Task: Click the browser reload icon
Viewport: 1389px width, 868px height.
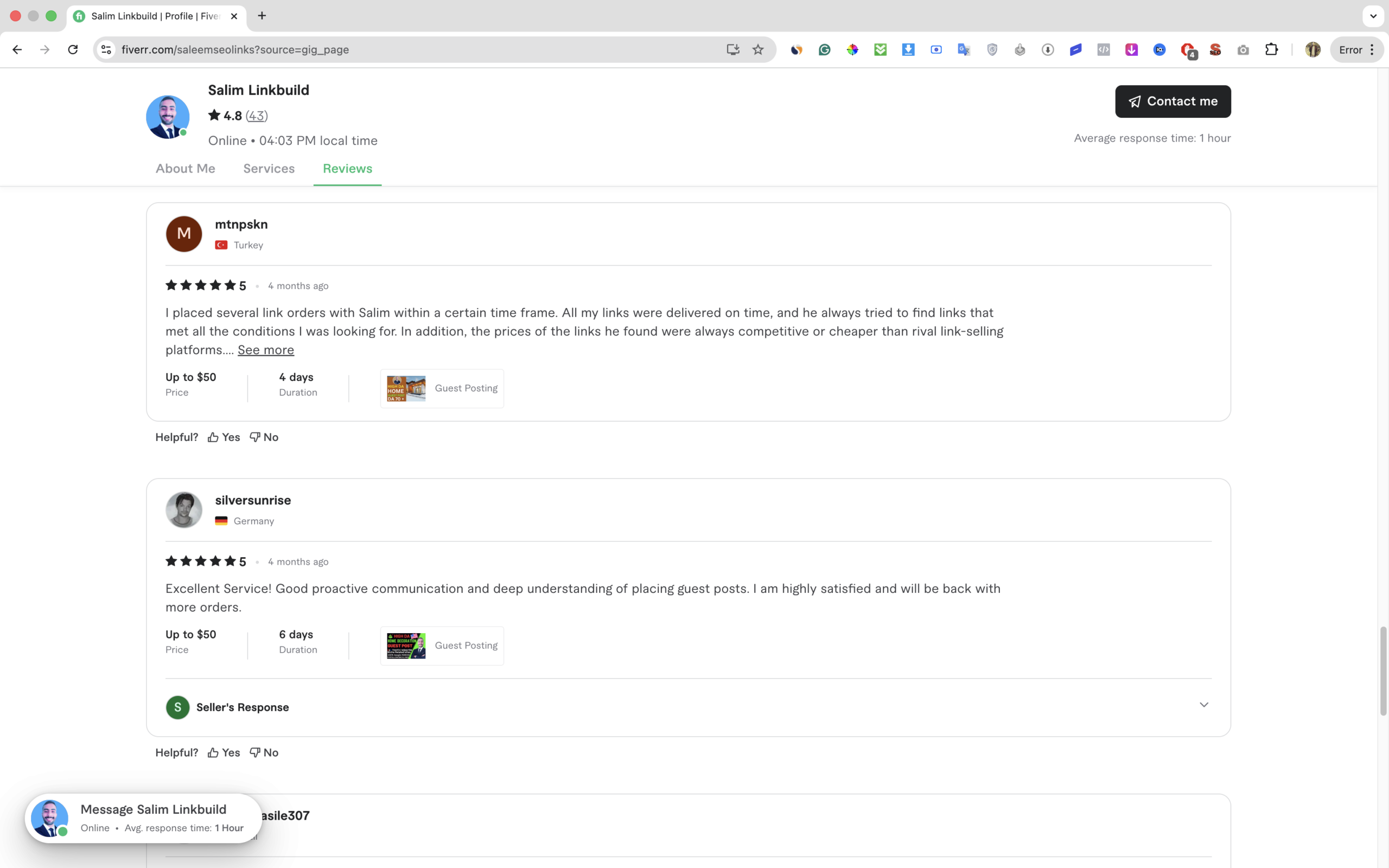Action: pyautogui.click(x=73, y=49)
